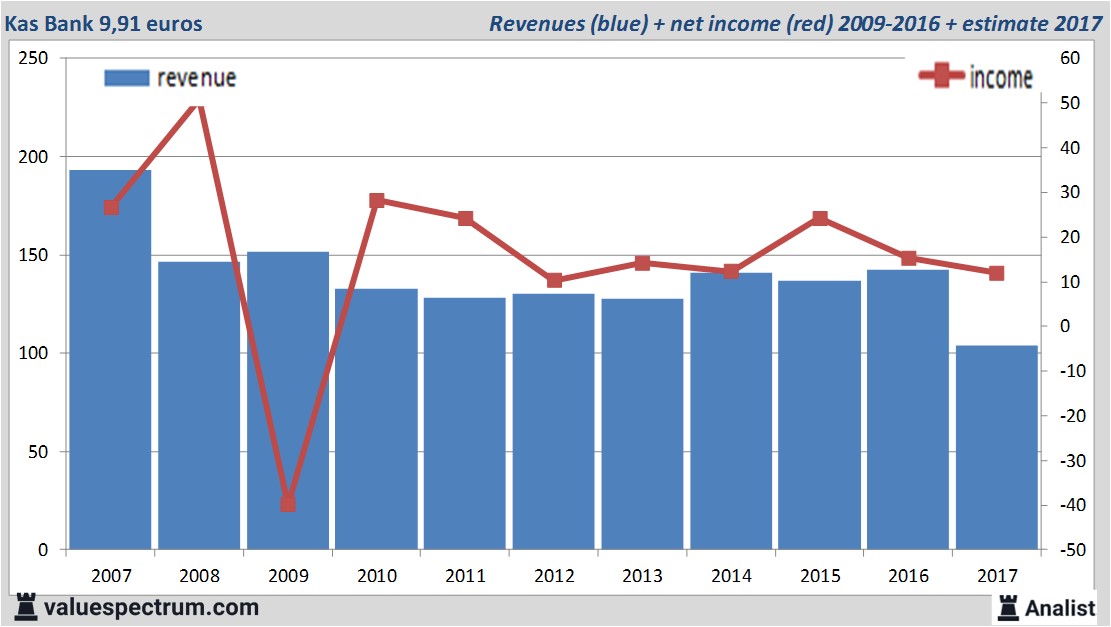The height and width of the screenshot is (627, 1111).
Task: Click the 2007 income data marker
Action: tap(111, 208)
